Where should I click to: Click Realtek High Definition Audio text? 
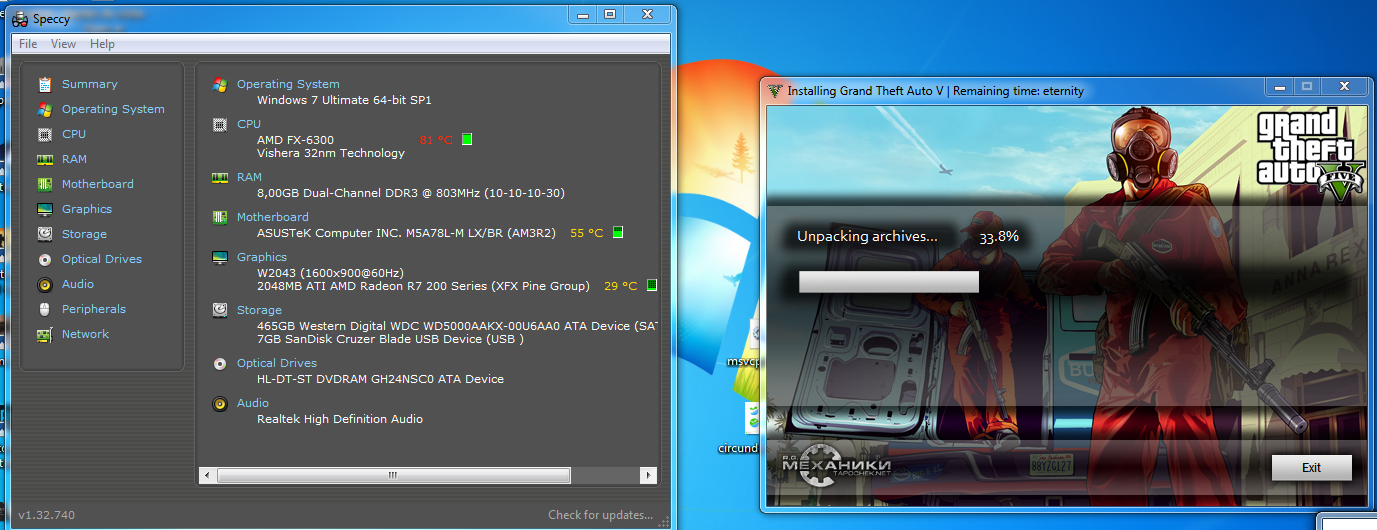coord(340,419)
